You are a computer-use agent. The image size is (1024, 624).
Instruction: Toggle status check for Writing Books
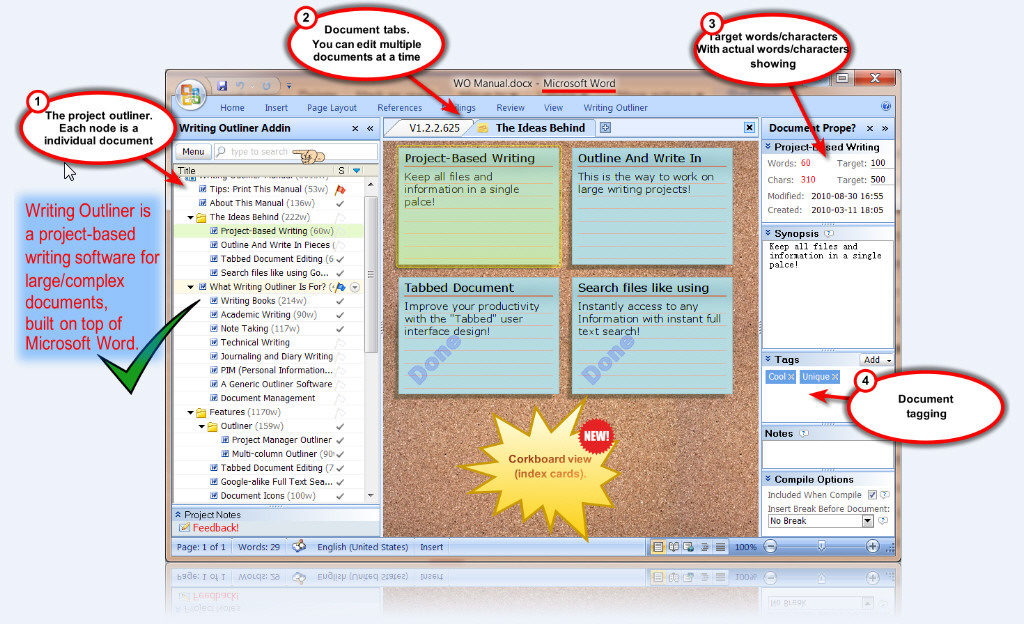point(340,301)
